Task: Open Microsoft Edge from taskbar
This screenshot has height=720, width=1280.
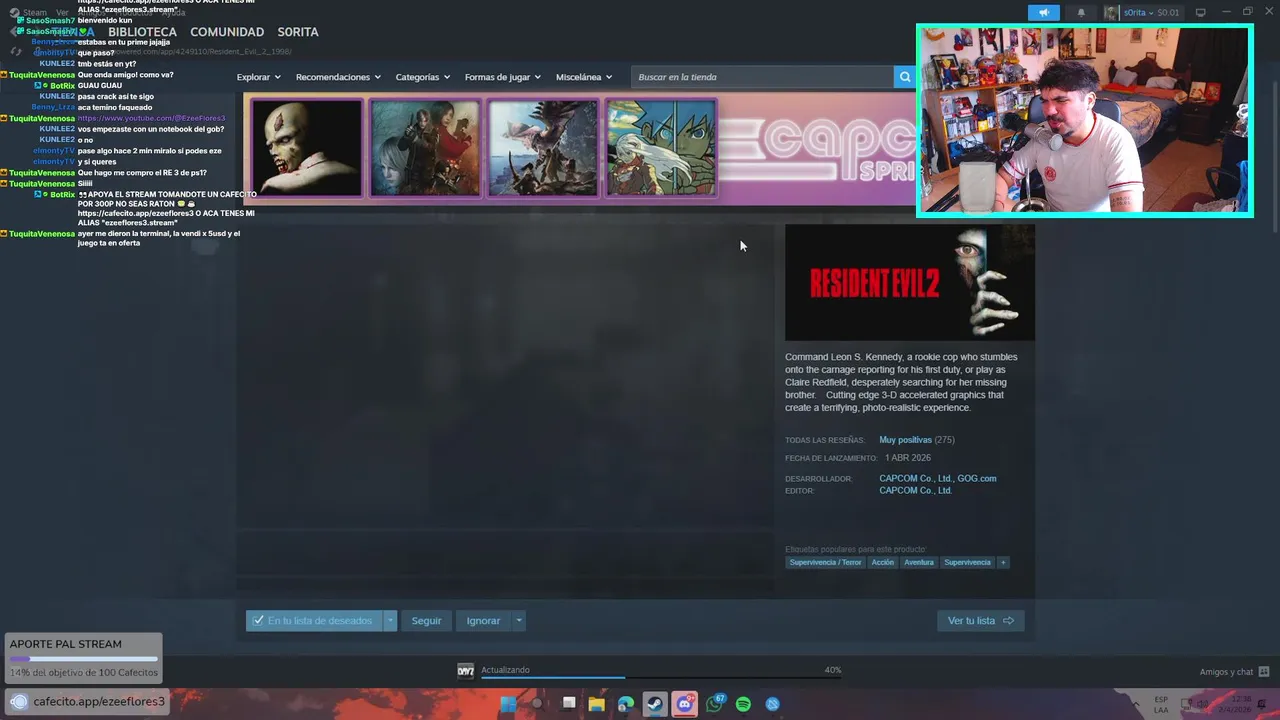Action: coord(626,704)
